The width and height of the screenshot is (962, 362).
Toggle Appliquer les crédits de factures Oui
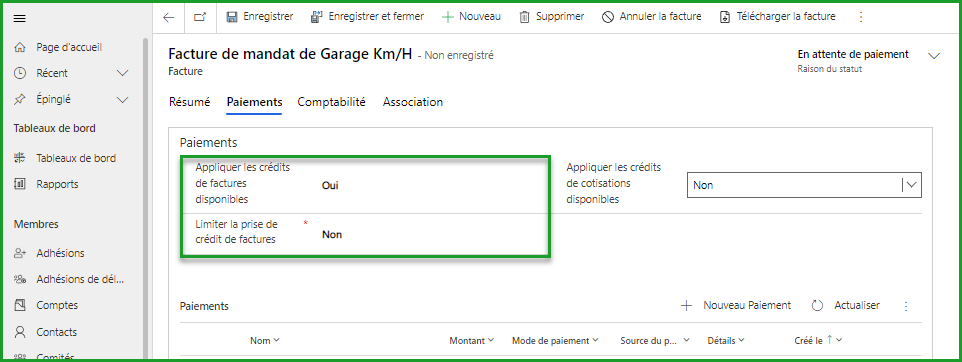330,185
